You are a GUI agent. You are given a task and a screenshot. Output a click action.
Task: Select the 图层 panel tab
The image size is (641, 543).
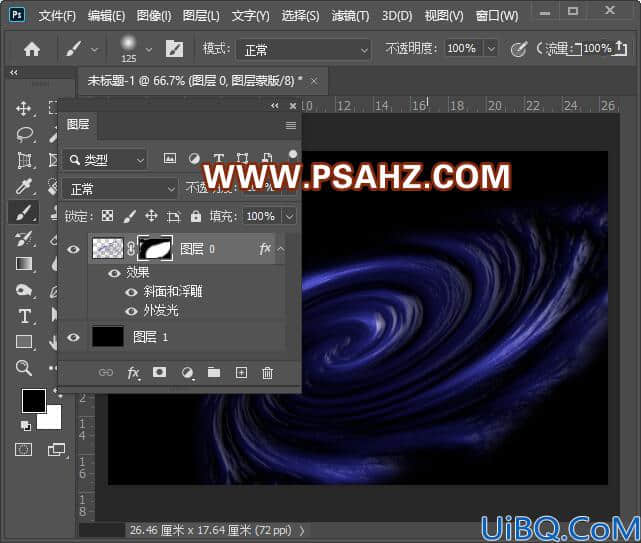pyautogui.click(x=78, y=124)
